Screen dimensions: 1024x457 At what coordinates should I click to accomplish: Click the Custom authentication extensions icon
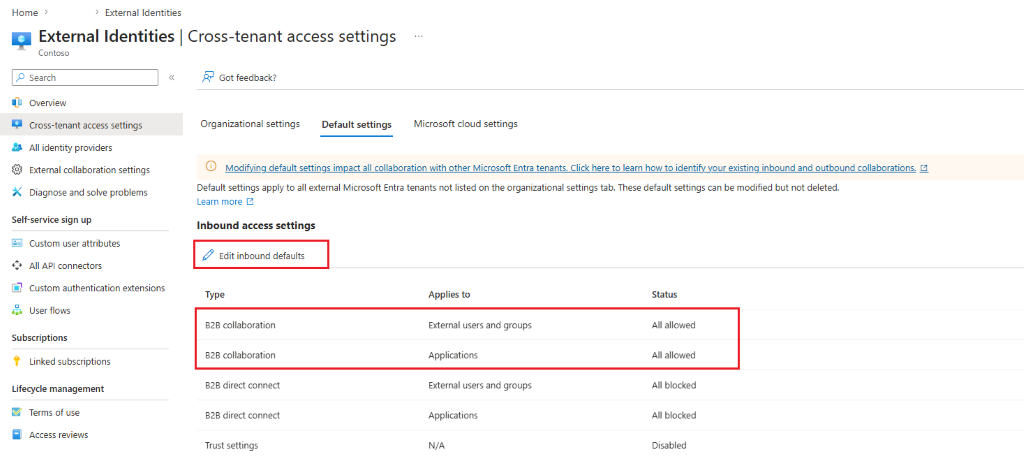18,288
